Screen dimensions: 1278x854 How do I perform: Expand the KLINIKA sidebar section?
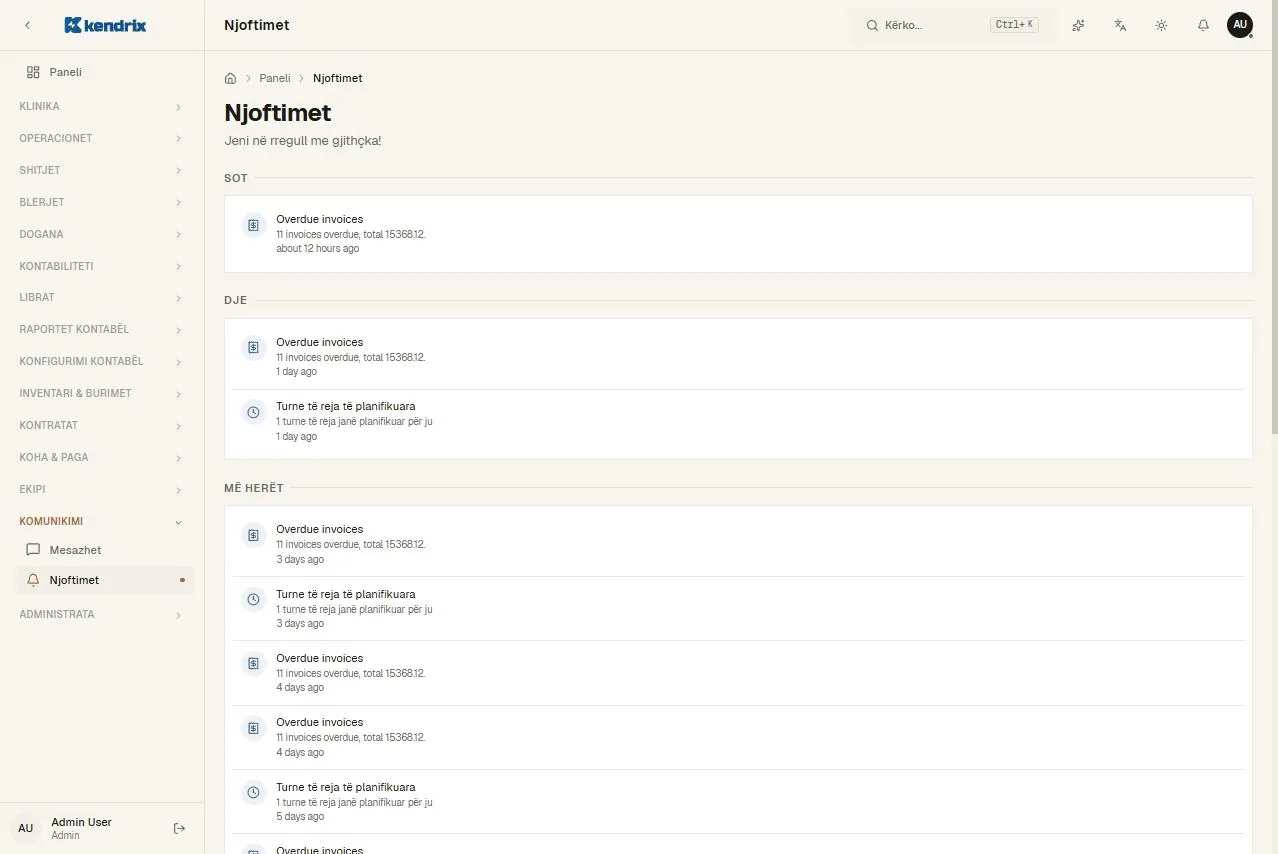[102, 106]
